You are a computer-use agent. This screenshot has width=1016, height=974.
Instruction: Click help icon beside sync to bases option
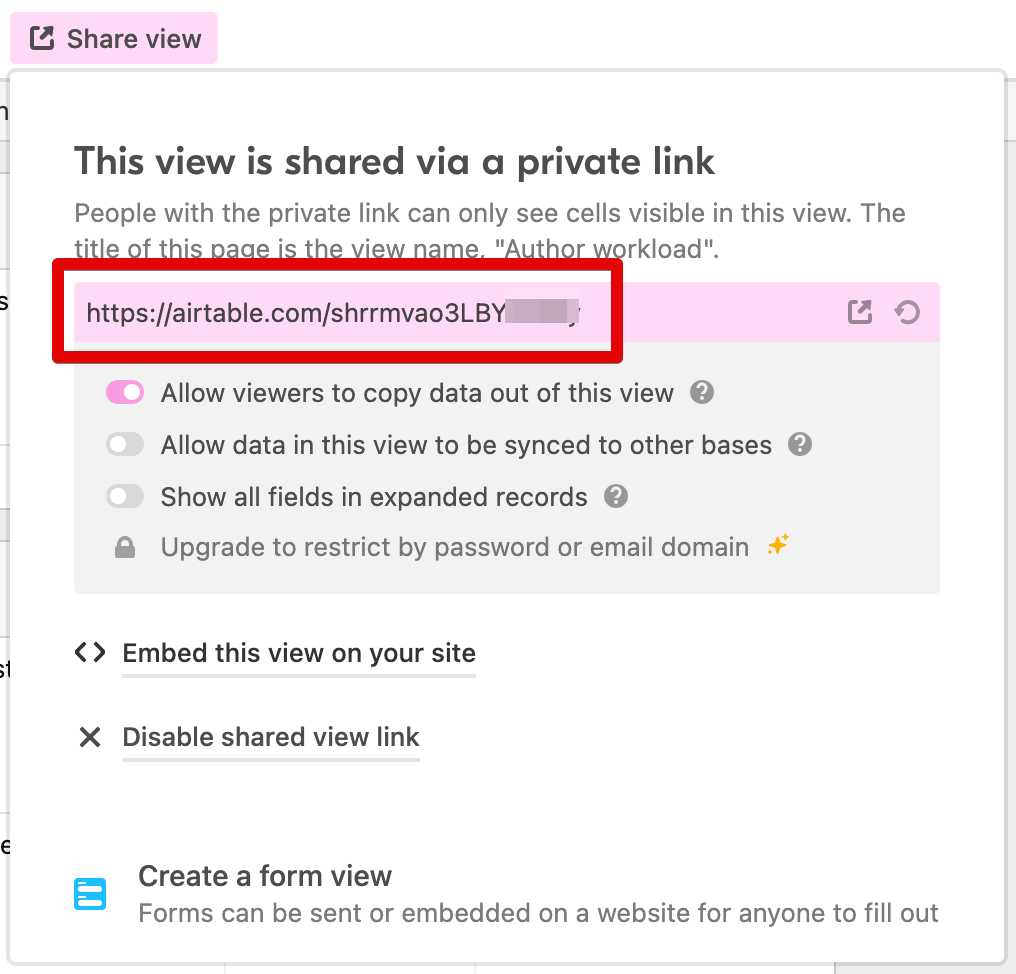pos(800,444)
